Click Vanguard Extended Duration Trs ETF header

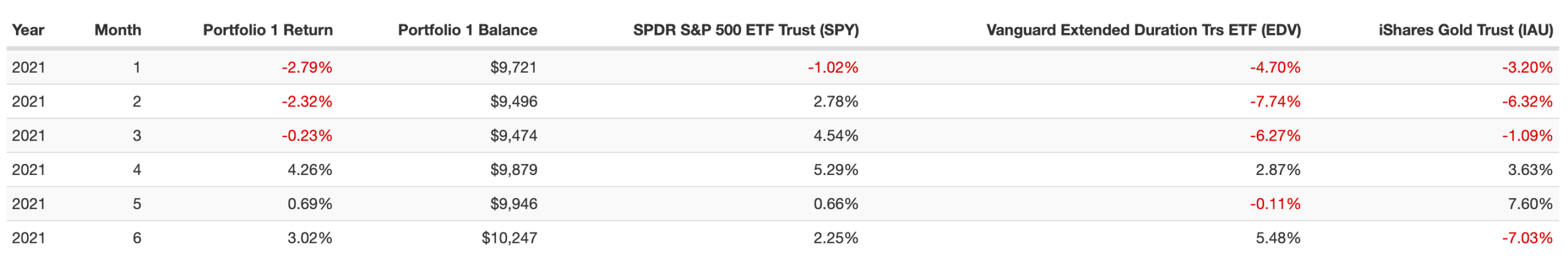click(x=1143, y=30)
